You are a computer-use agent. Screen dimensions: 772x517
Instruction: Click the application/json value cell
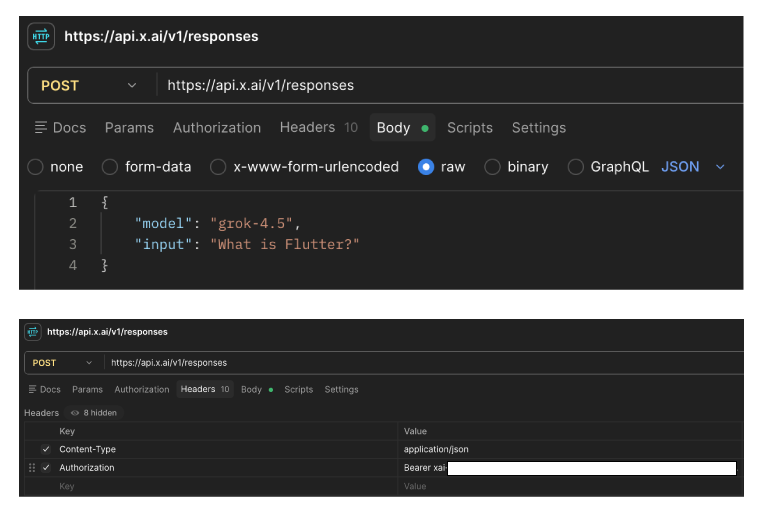pos(570,449)
